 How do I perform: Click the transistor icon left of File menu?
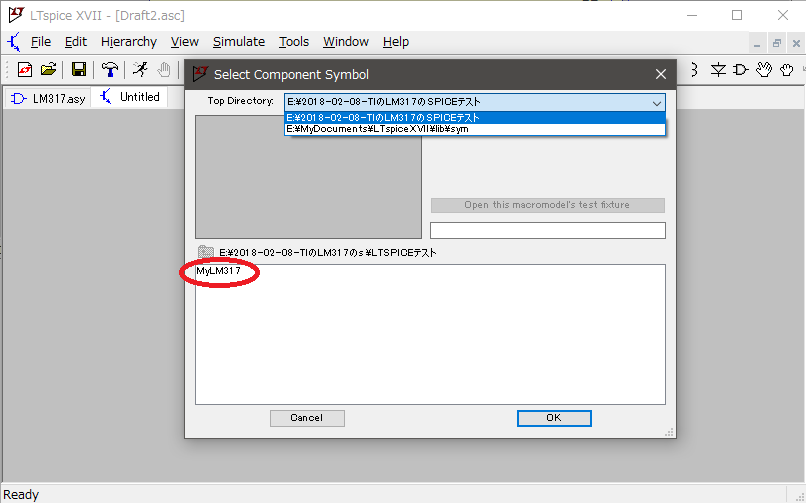(14, 42)
